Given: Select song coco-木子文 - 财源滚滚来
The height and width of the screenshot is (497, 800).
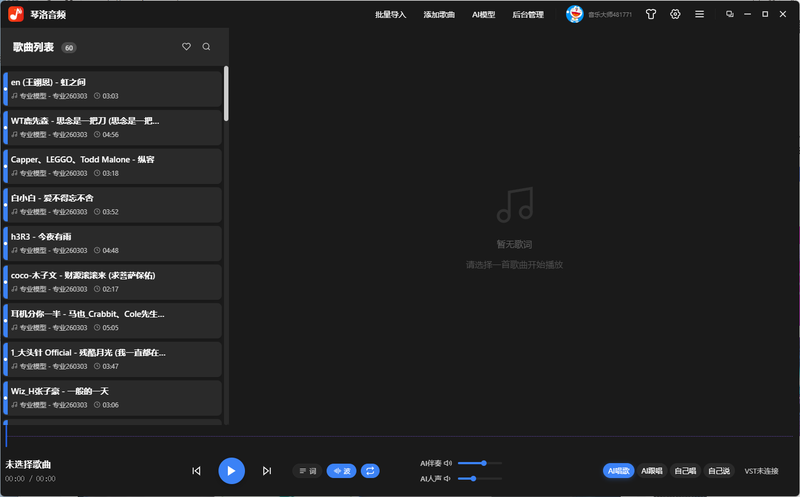Looking at the screenshot, I should click(112, 282).
